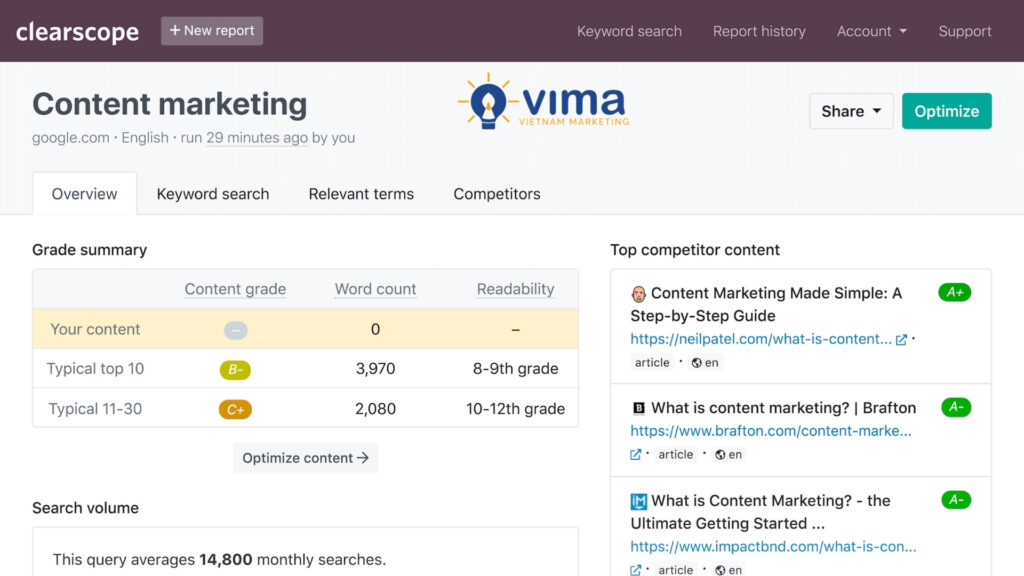Click the B- grade badge for Typical top 10
The height and width of the screenshot is (576, 1024).
coord(235,369)
